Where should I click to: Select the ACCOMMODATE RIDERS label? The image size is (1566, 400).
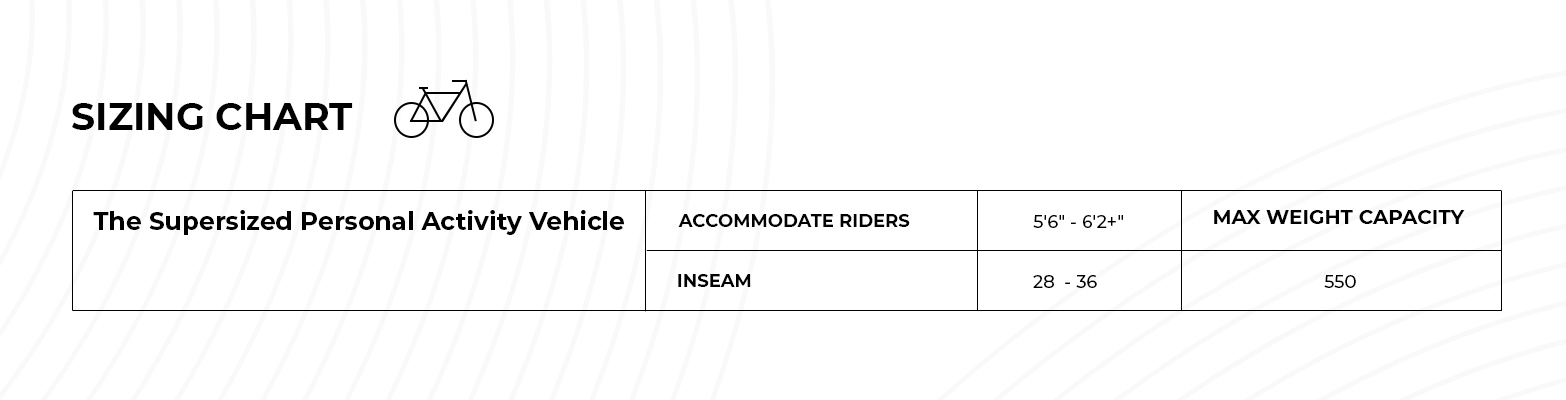(794, 221)
